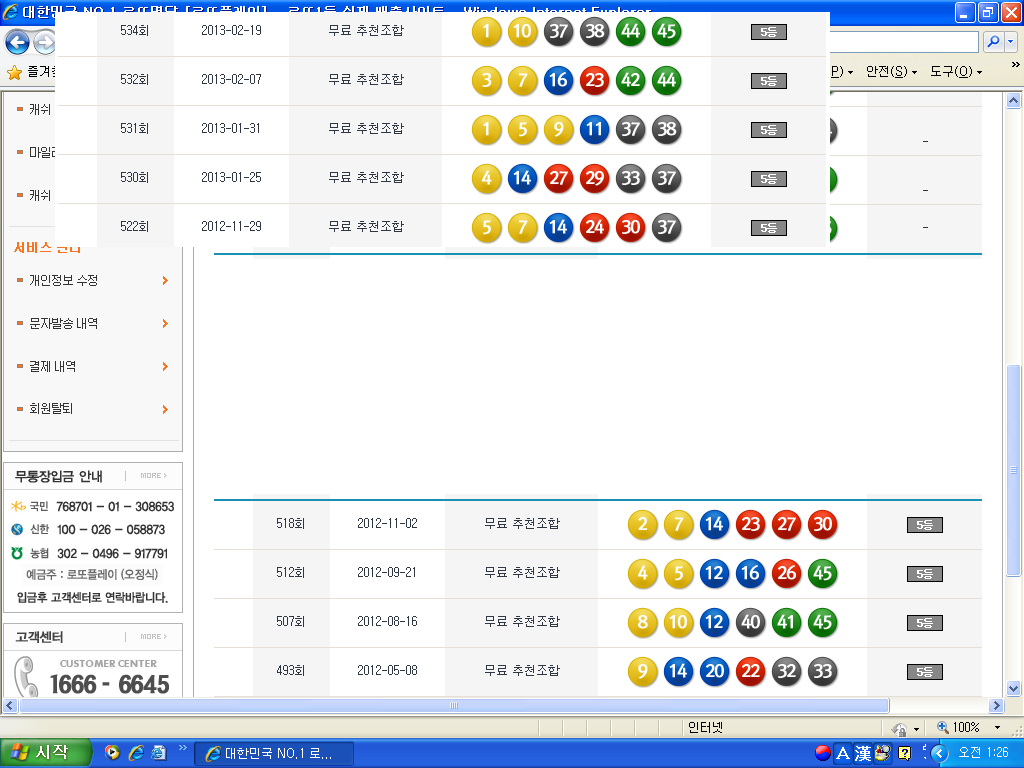Click the 5등 badge in row 493회
Image resolution: width=1024 pixels, height=768 pixels.
924,672
